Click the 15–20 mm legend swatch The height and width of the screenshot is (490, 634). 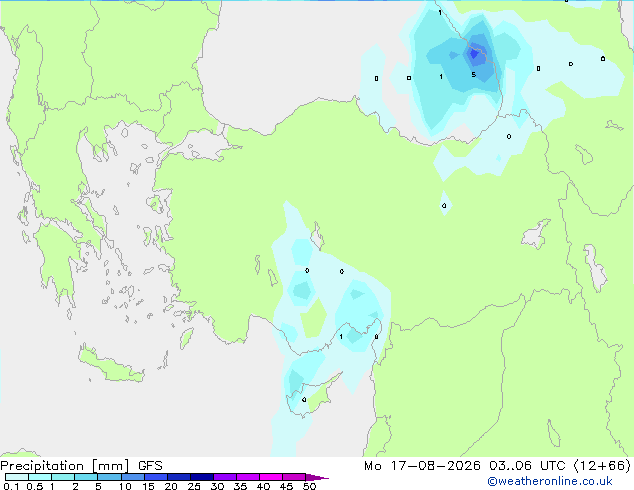coord(155,477)
